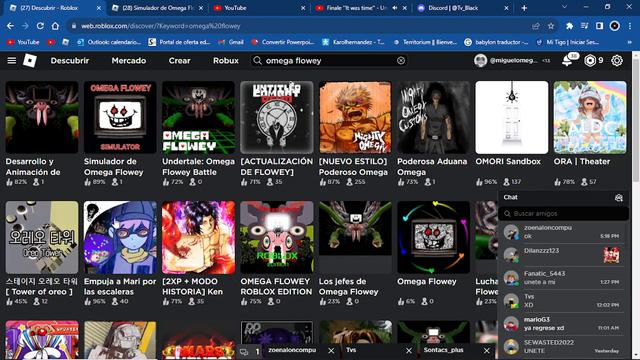Open ORA | Theater game thumbnail
The height and width of the screenshot is (360, 640).
coord(590,117)
